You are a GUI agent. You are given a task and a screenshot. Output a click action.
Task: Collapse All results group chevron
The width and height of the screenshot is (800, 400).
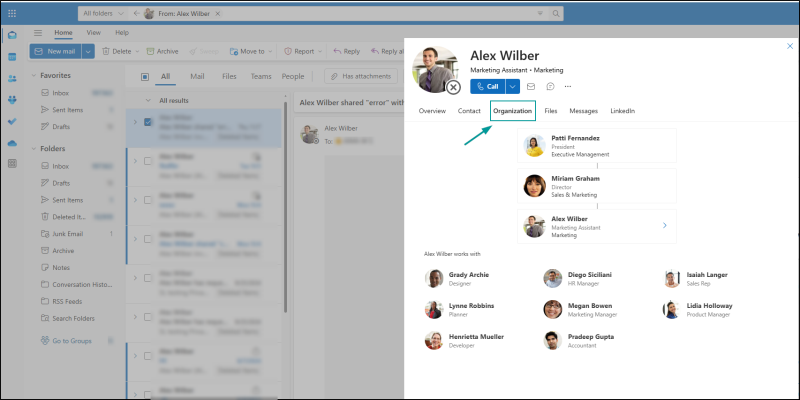click(x=148, y=101)
